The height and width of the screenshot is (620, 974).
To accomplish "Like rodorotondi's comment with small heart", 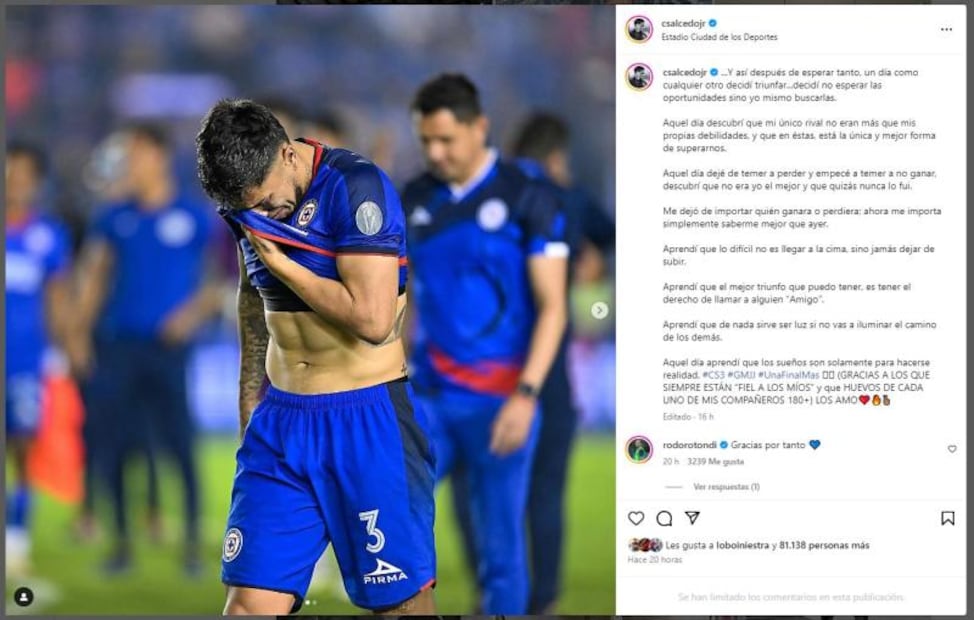I will 951,449.
